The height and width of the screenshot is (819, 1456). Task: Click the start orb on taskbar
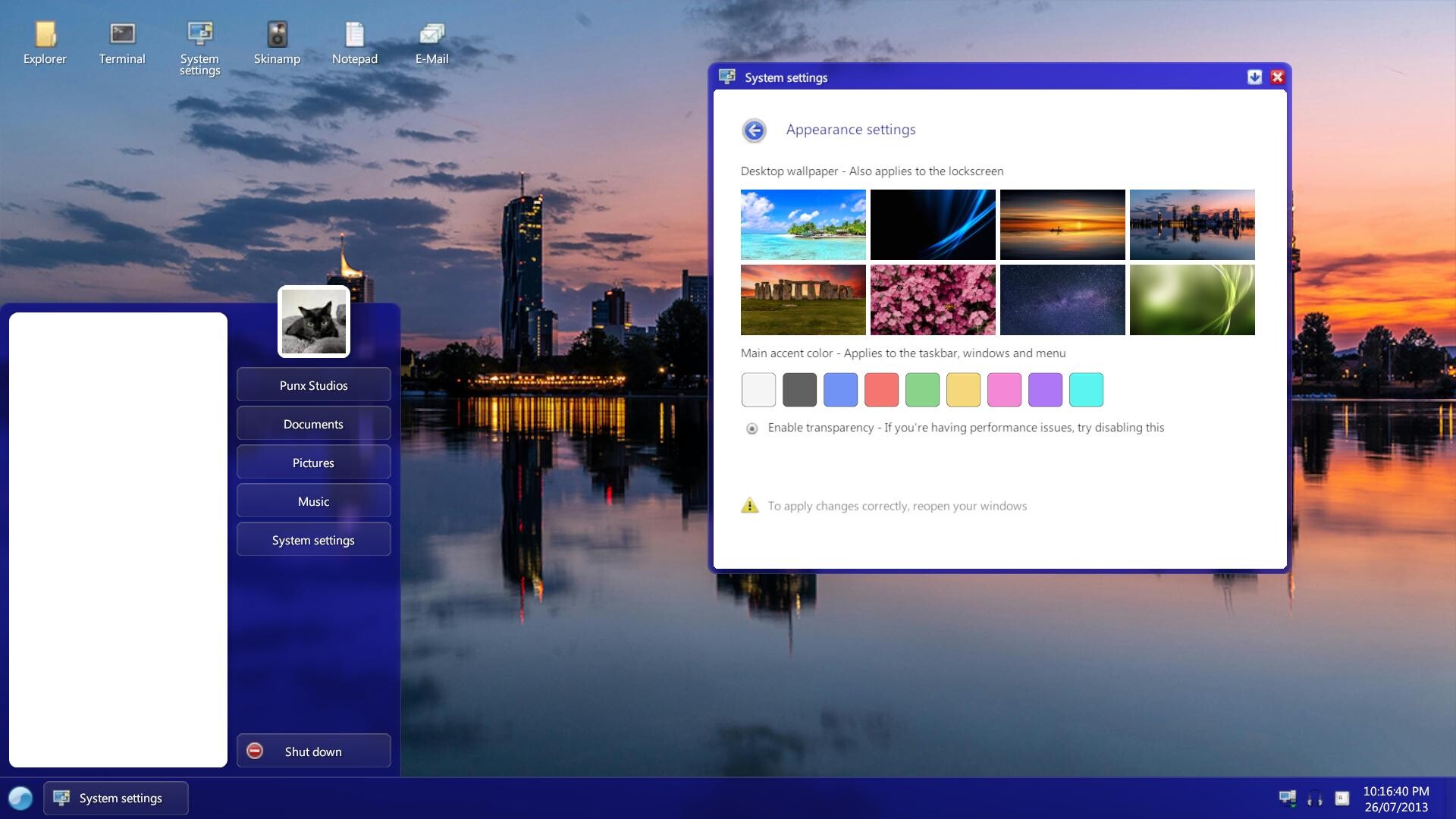click(20, 798)
